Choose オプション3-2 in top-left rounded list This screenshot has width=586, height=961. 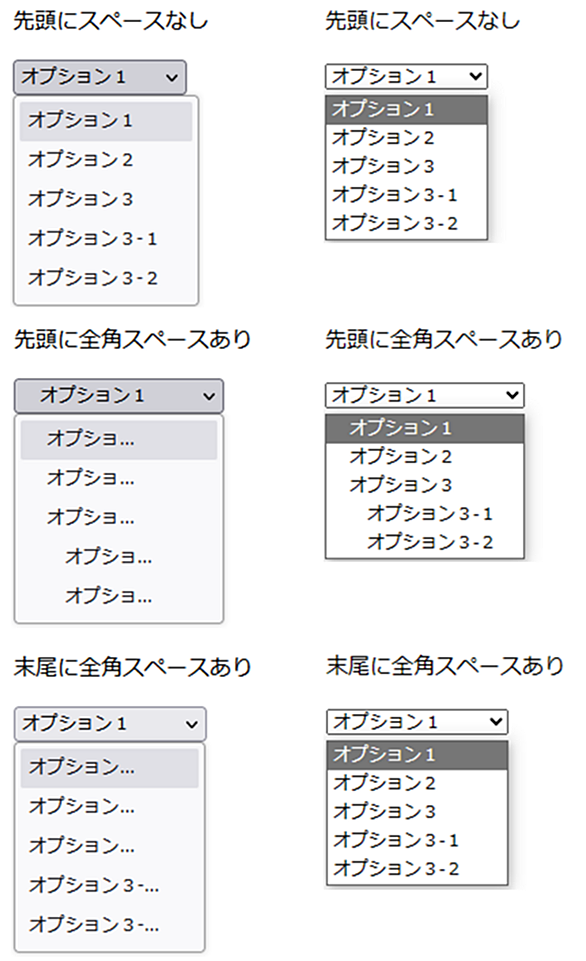click(x=106, y=278)
